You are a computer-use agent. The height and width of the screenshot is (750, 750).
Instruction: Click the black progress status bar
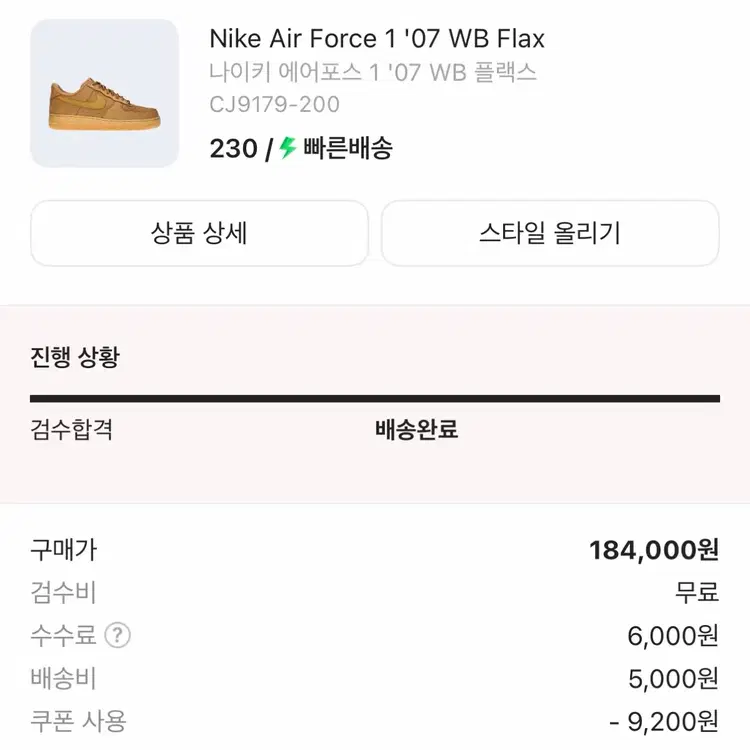coord(375,398)
